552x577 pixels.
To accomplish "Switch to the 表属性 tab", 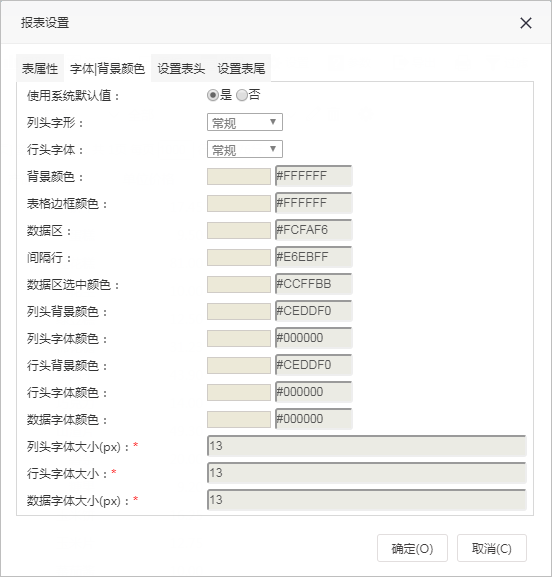I will coord(40,68).
